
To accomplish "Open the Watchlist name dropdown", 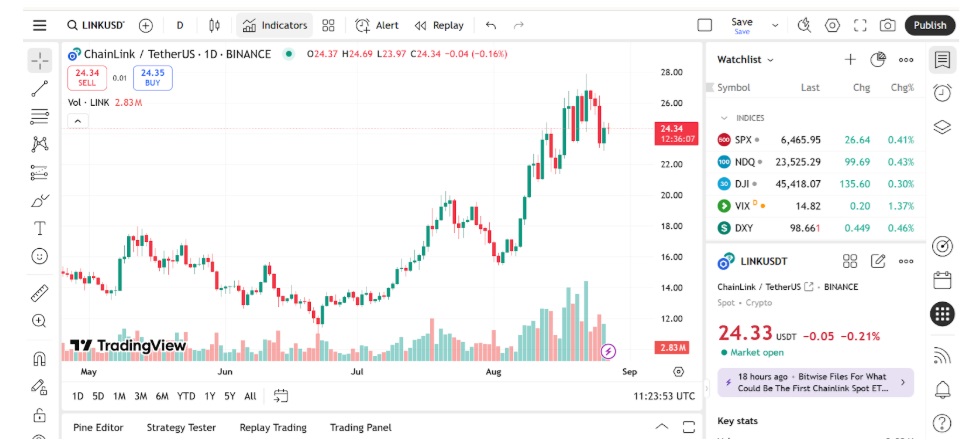I will [x=745, y=60].
